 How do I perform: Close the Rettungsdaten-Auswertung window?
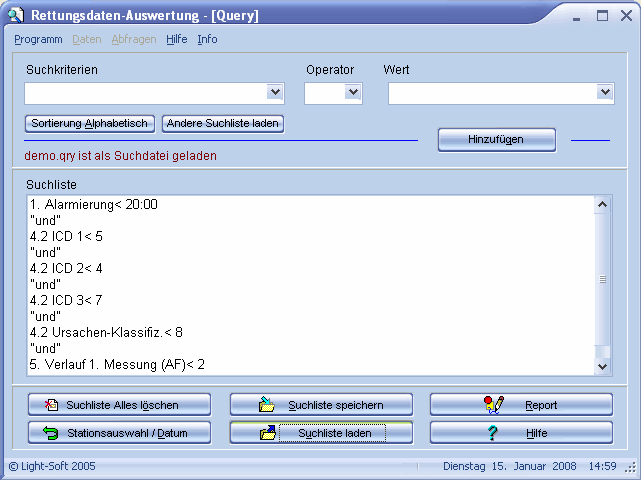[x=626, y=16]
